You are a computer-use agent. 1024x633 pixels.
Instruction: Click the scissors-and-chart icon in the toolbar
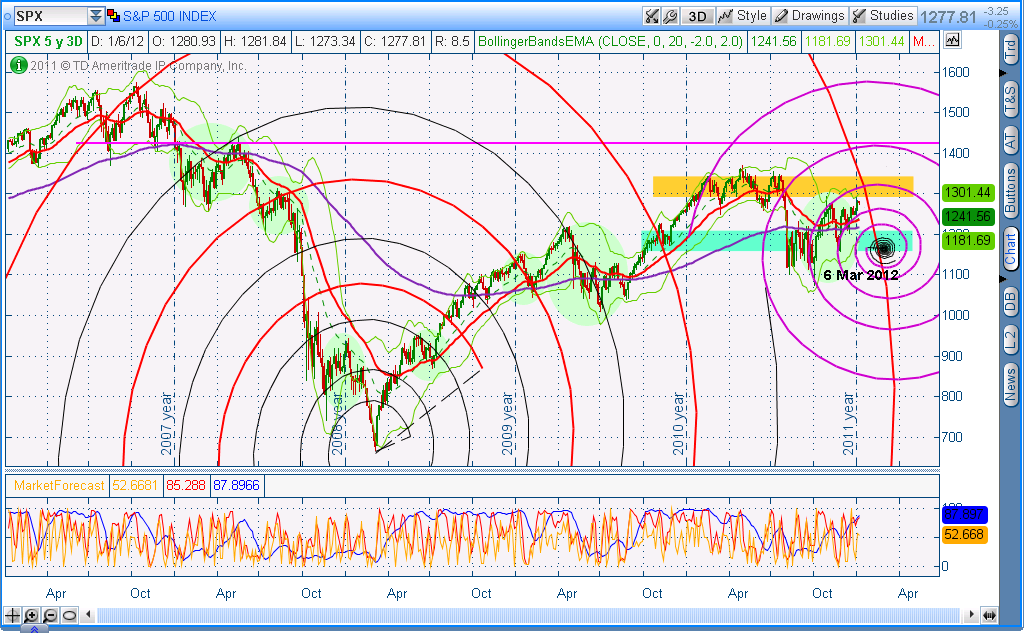click(x=651, y=16)
